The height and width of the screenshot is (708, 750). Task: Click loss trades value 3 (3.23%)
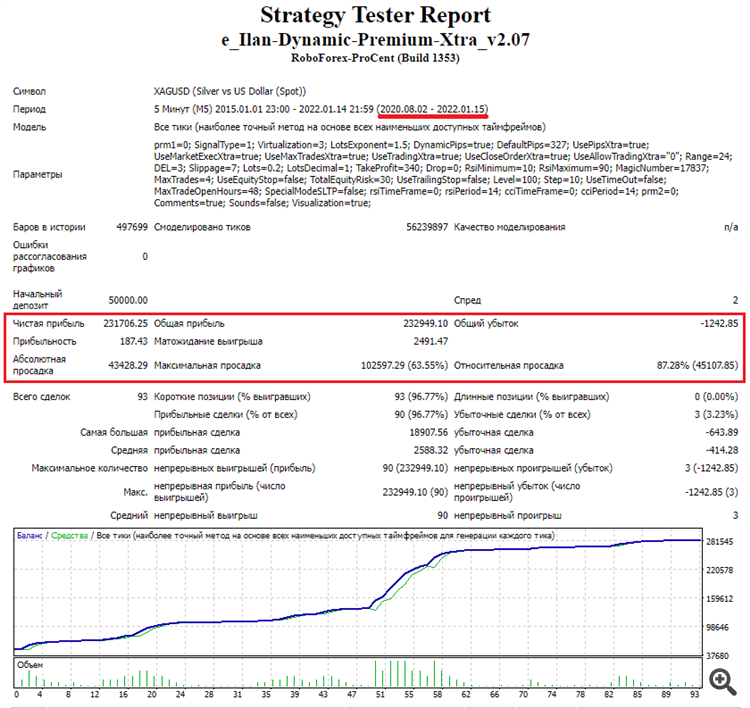tap(717, 414)
